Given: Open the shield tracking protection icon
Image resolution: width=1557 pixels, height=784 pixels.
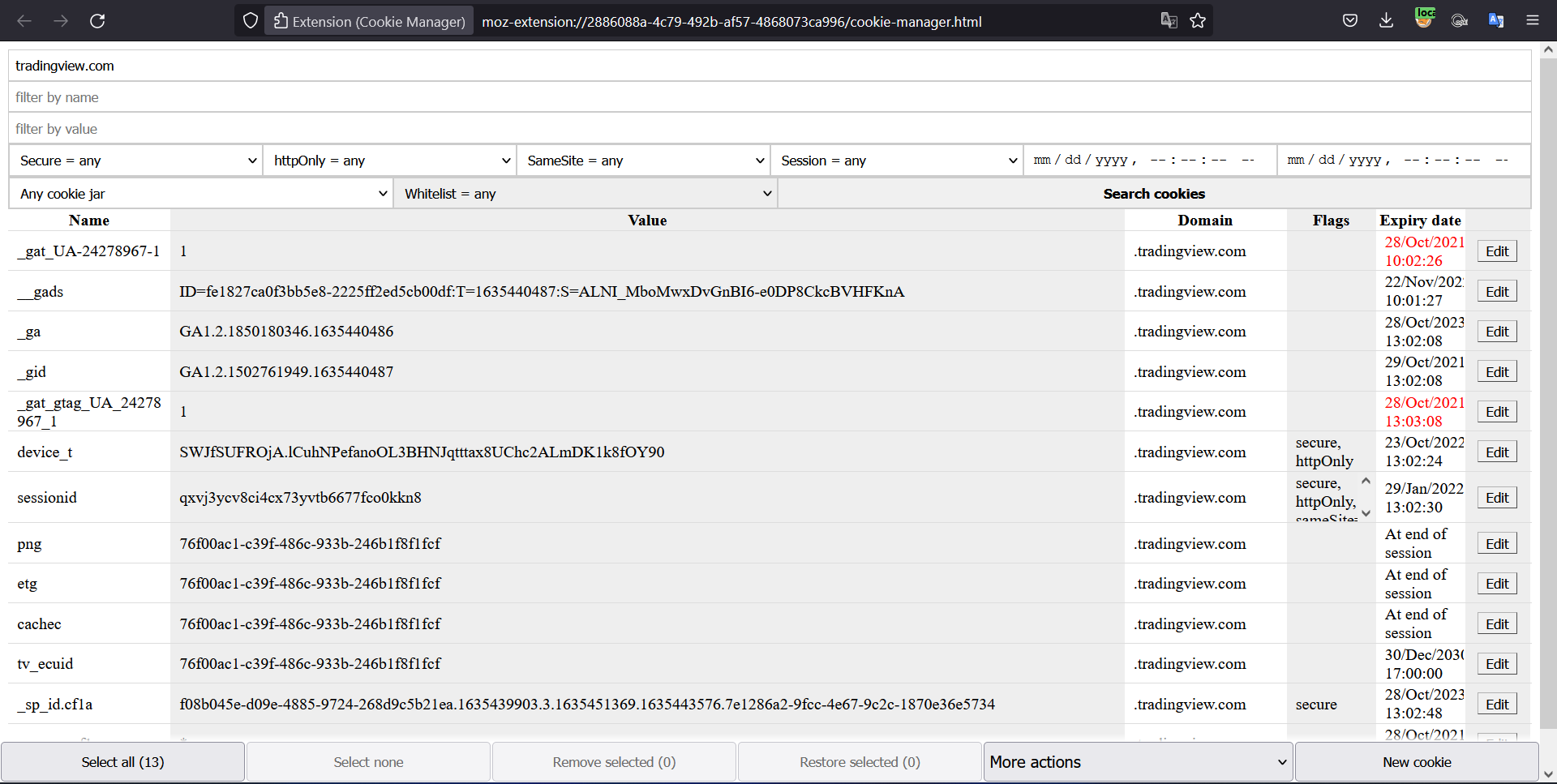Looking at the screenshot, I should click(251, 21).
